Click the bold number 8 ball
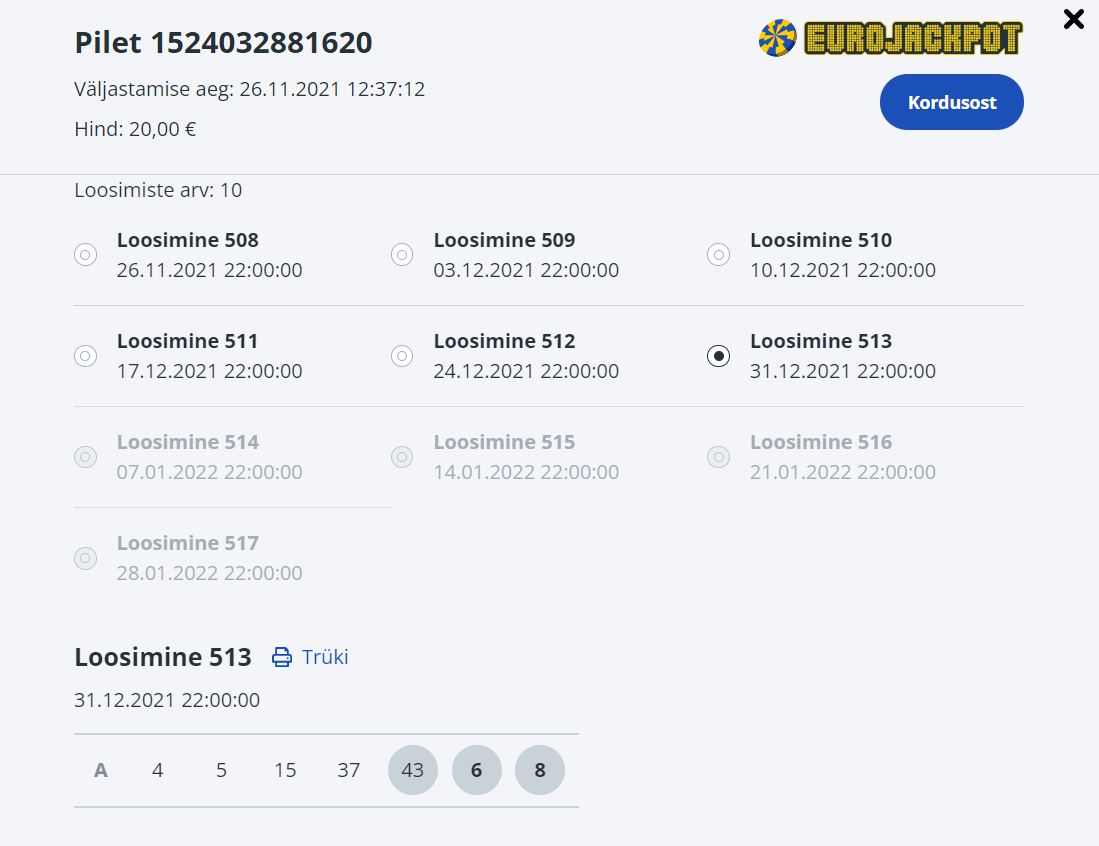Viewport: 1099px width, 846px height. 540,770
